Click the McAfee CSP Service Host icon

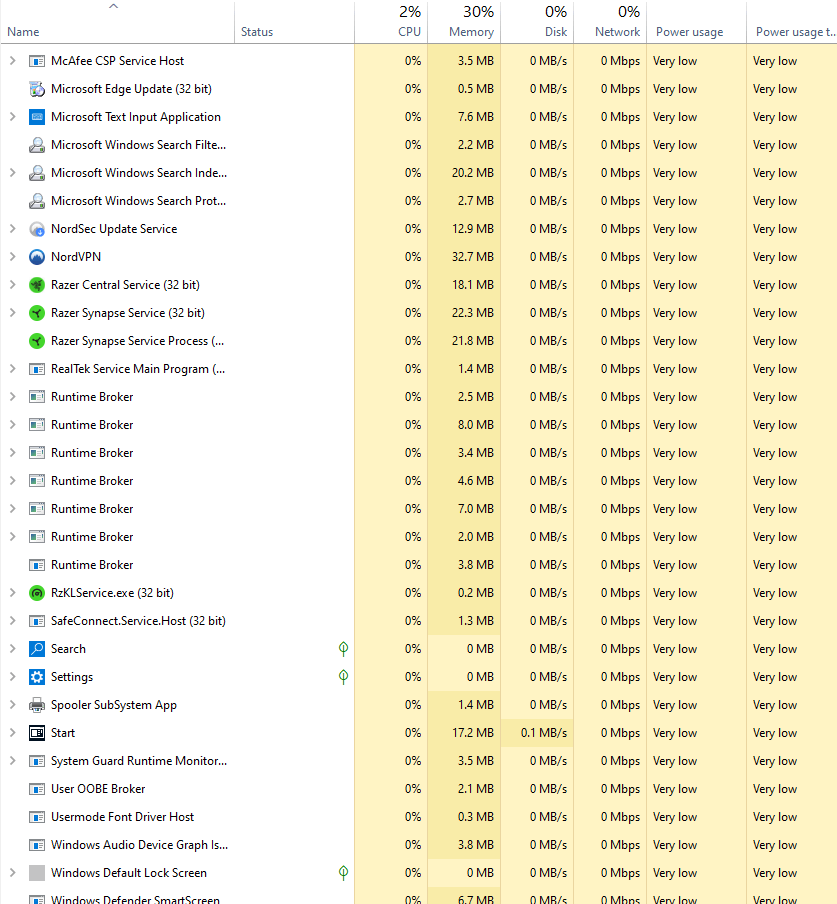tap(37, 61)
